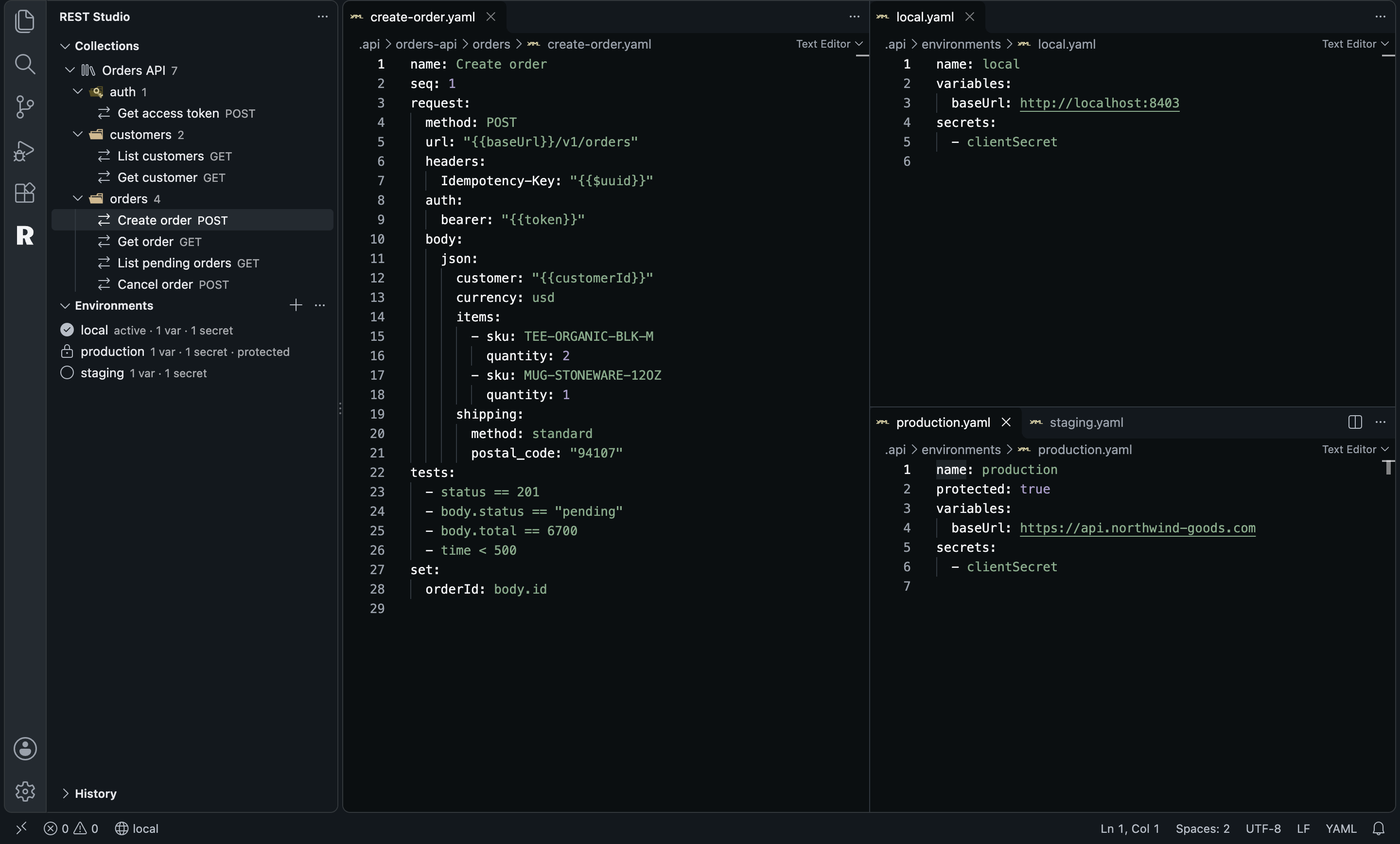Screen dimensions: 1400x844
Task: Open more actions for production.yaml editor group
Action: [x=1380, y=422]
